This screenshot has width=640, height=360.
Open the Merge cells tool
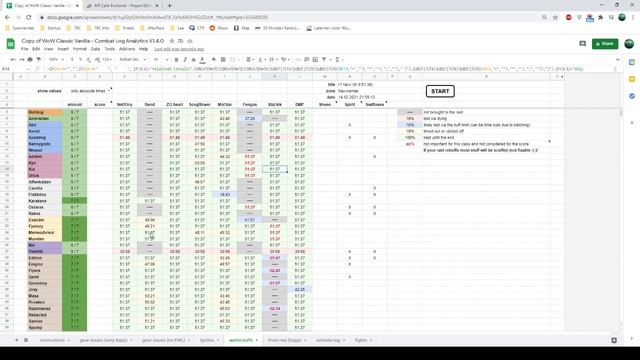pos(233,60)
